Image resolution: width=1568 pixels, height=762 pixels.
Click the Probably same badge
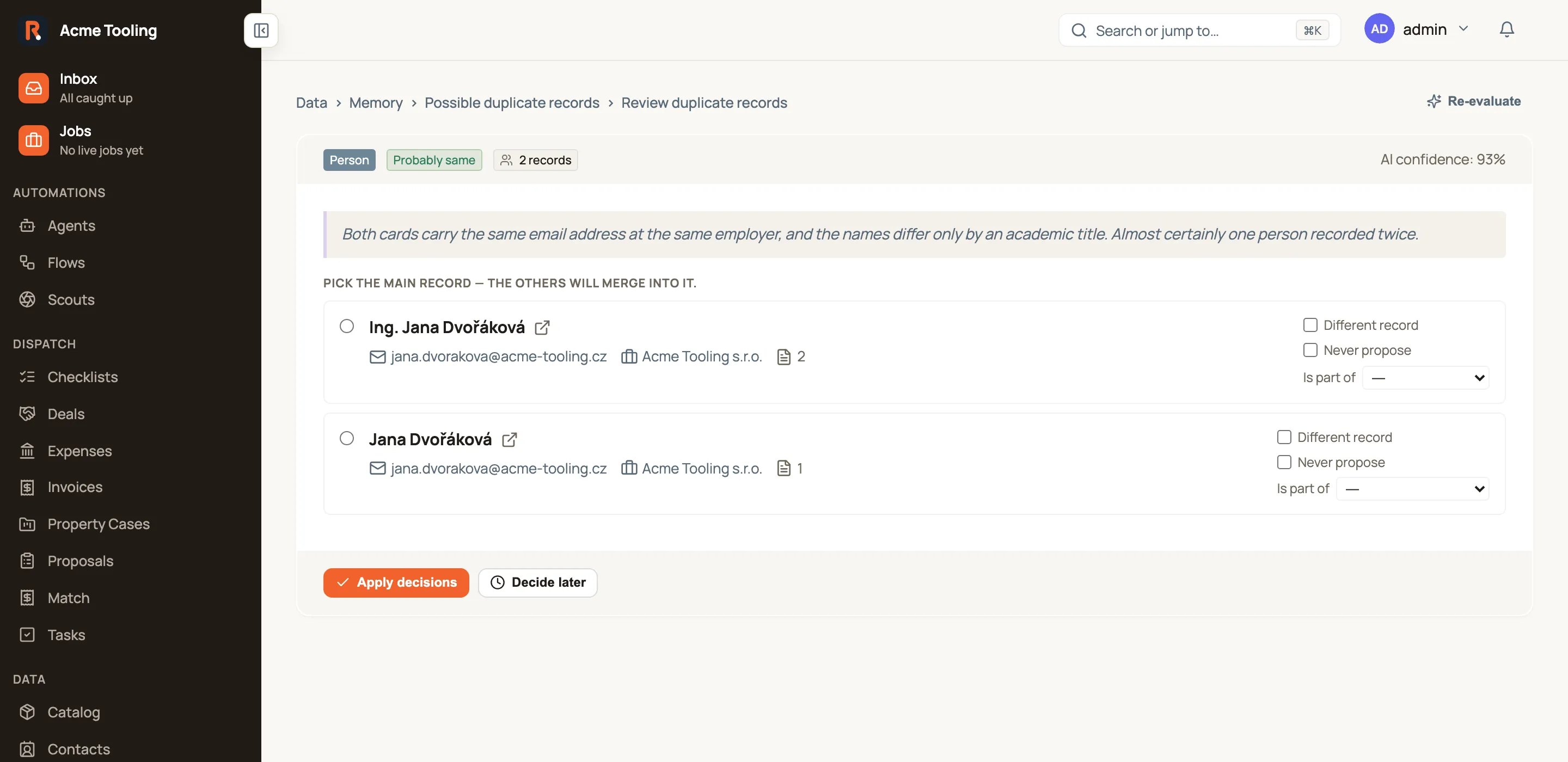tap(434, 160)
